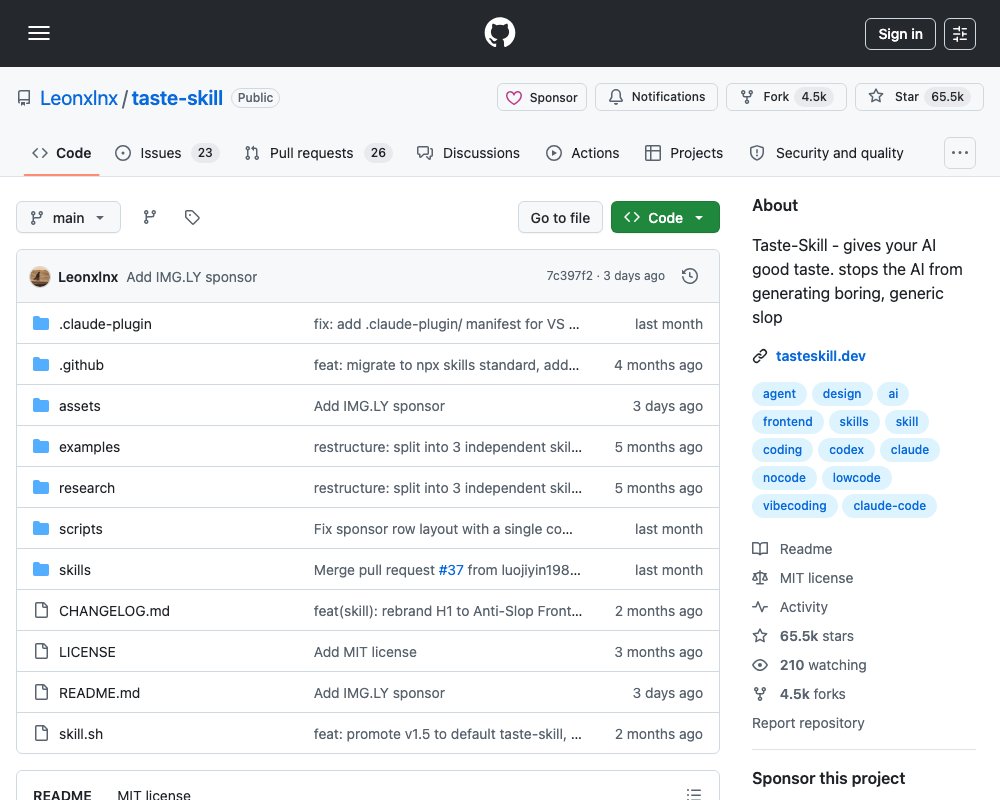Open more repository tabs ellipsis menu
This screenshot has height=800, width=1000.
(960, 153)
